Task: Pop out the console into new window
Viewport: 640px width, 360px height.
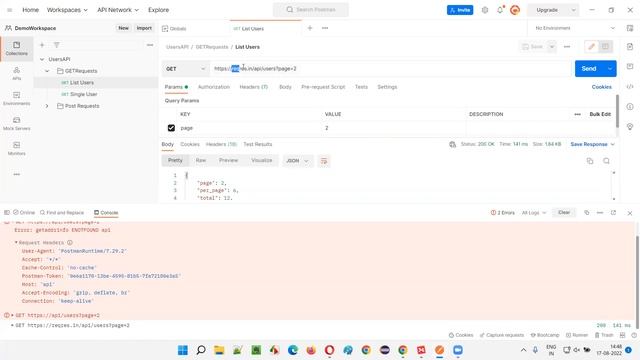Action: coord(613,213)
